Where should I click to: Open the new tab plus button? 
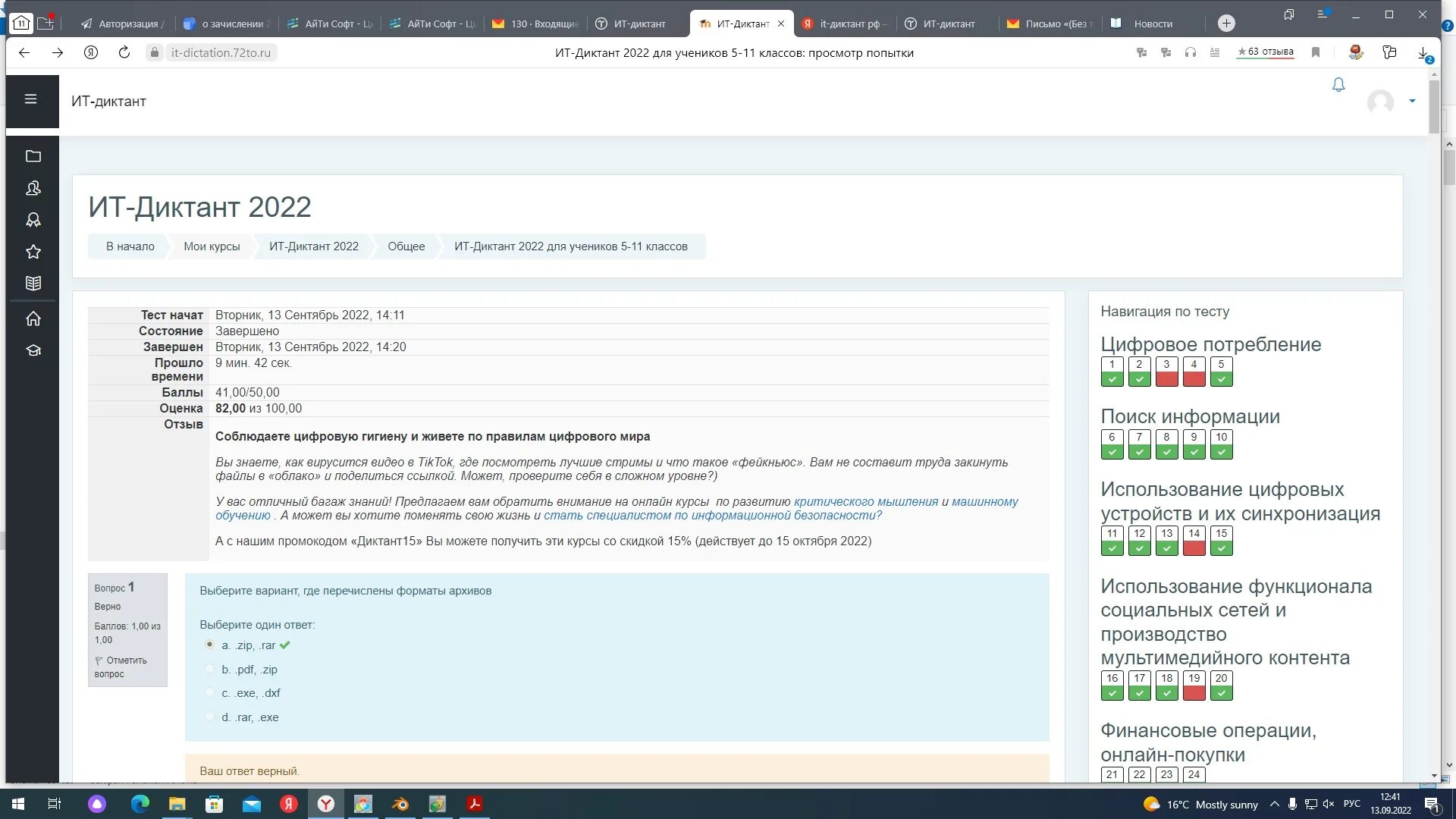pos(1226,24)
